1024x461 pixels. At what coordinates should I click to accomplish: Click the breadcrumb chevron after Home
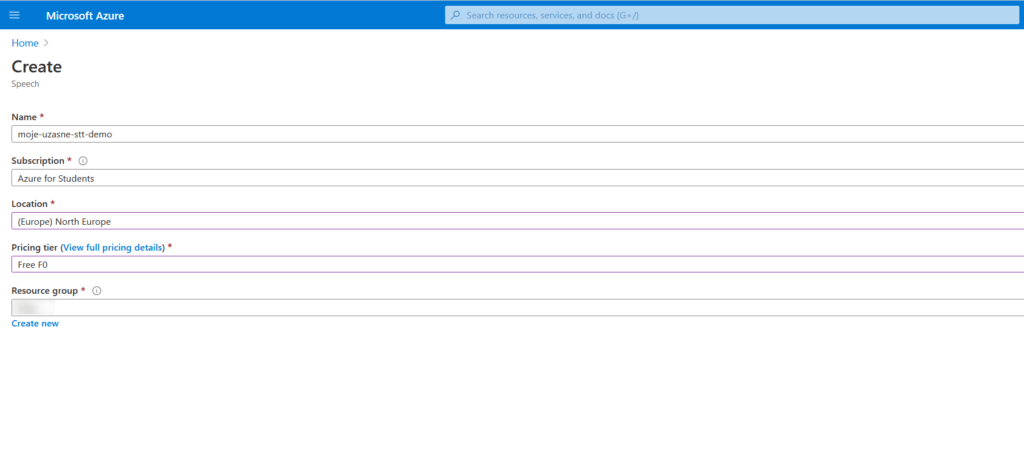pos(47,43)
